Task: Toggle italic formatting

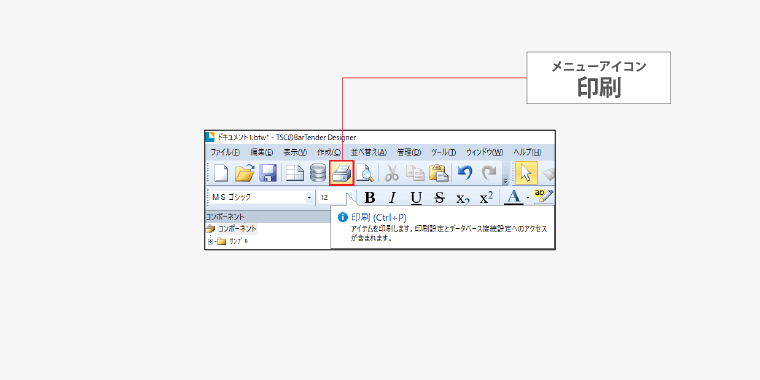Action: tap(393, 198)
